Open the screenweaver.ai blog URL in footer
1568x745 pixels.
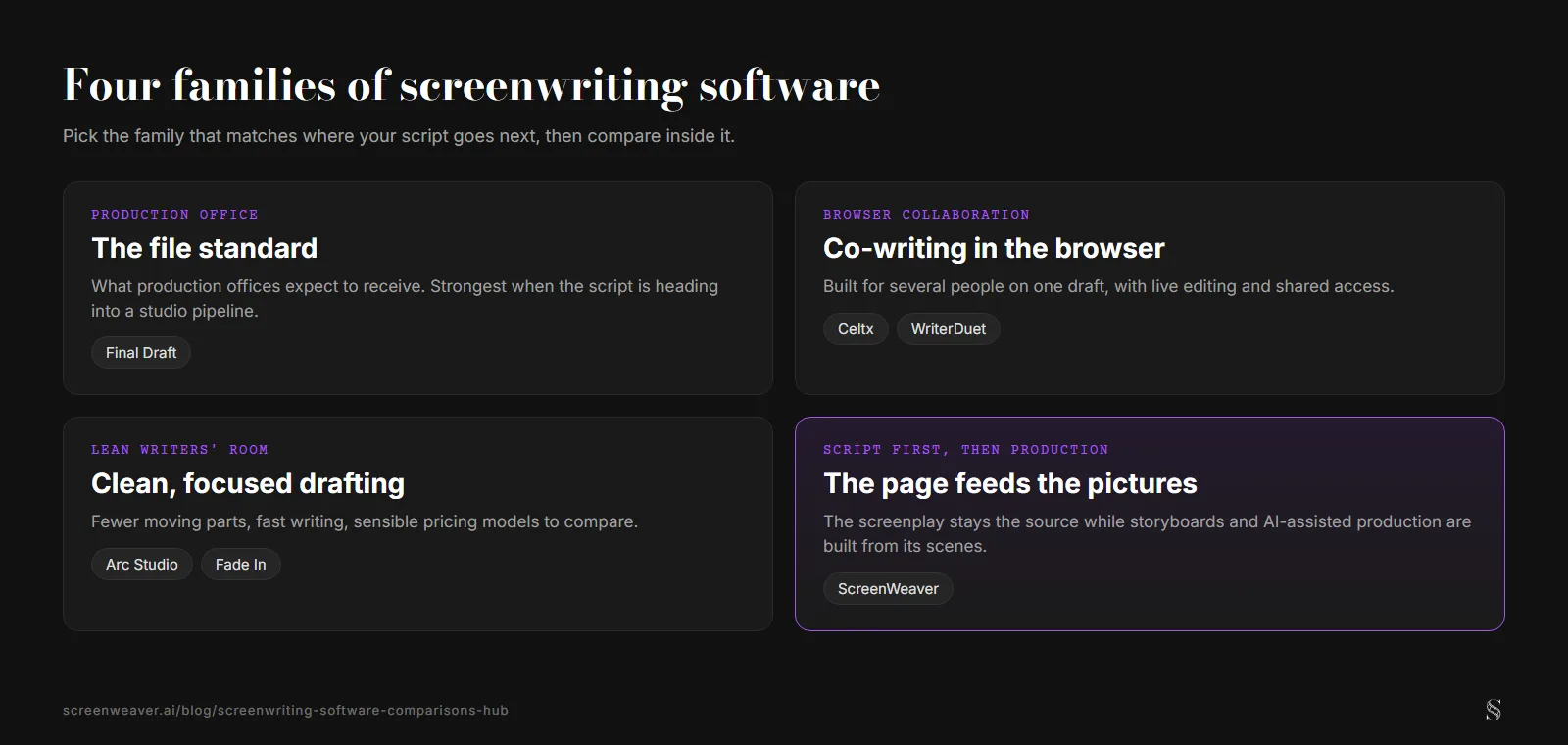285,711
